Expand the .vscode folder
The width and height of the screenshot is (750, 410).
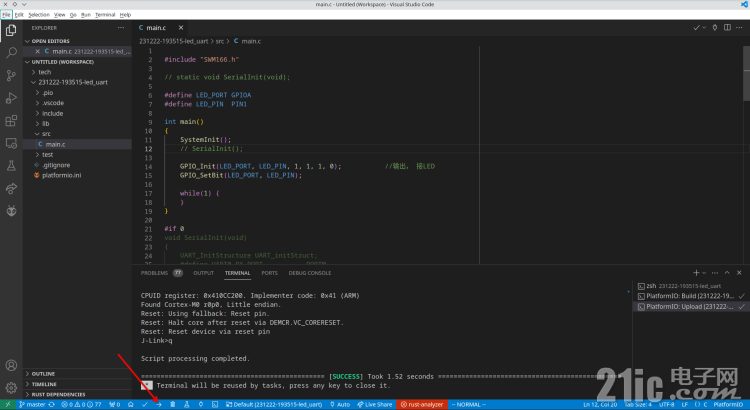[53, 103]
